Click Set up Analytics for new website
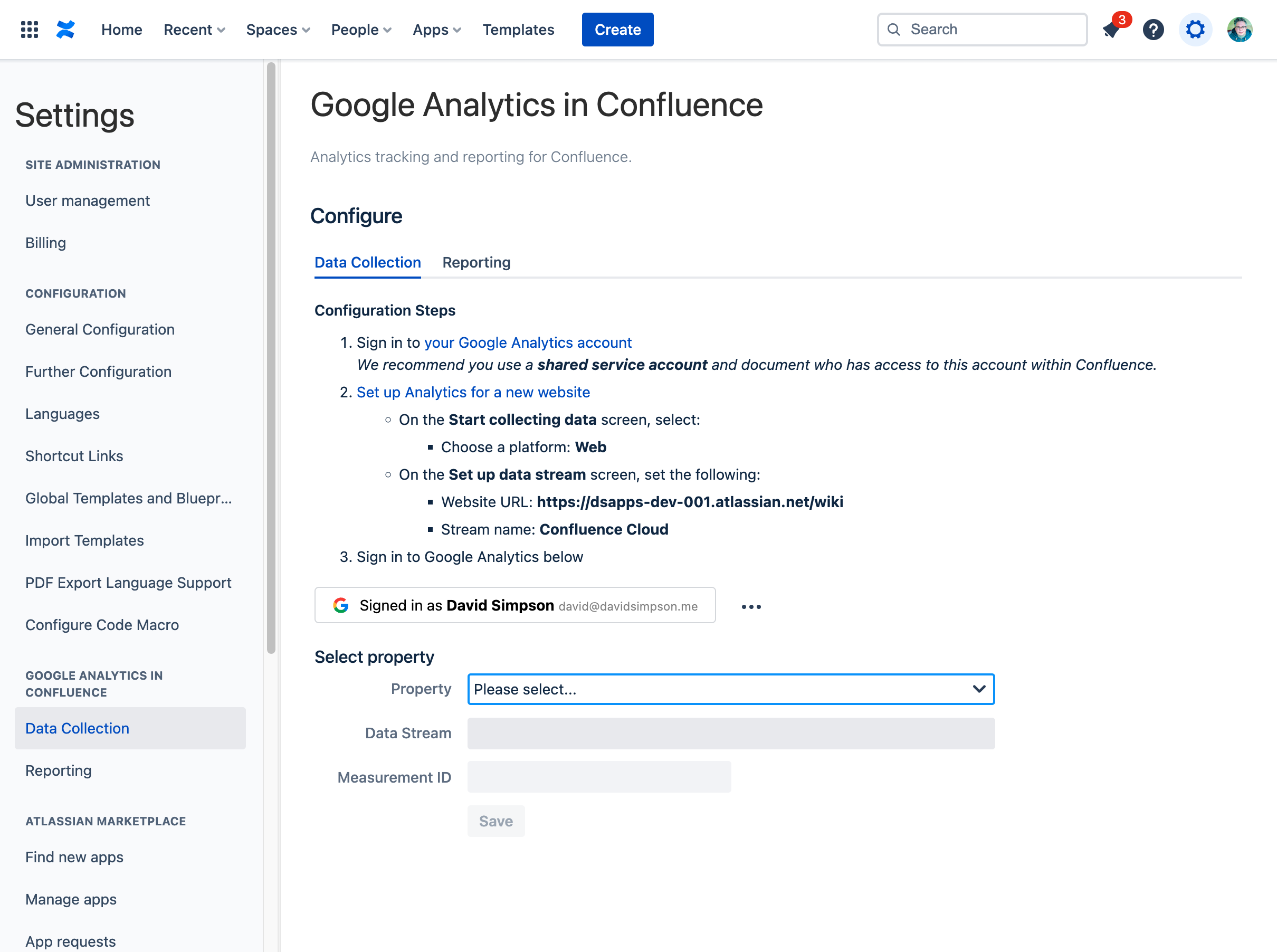The height and width of the screenshot is (952, 1277). click(473, 393)
